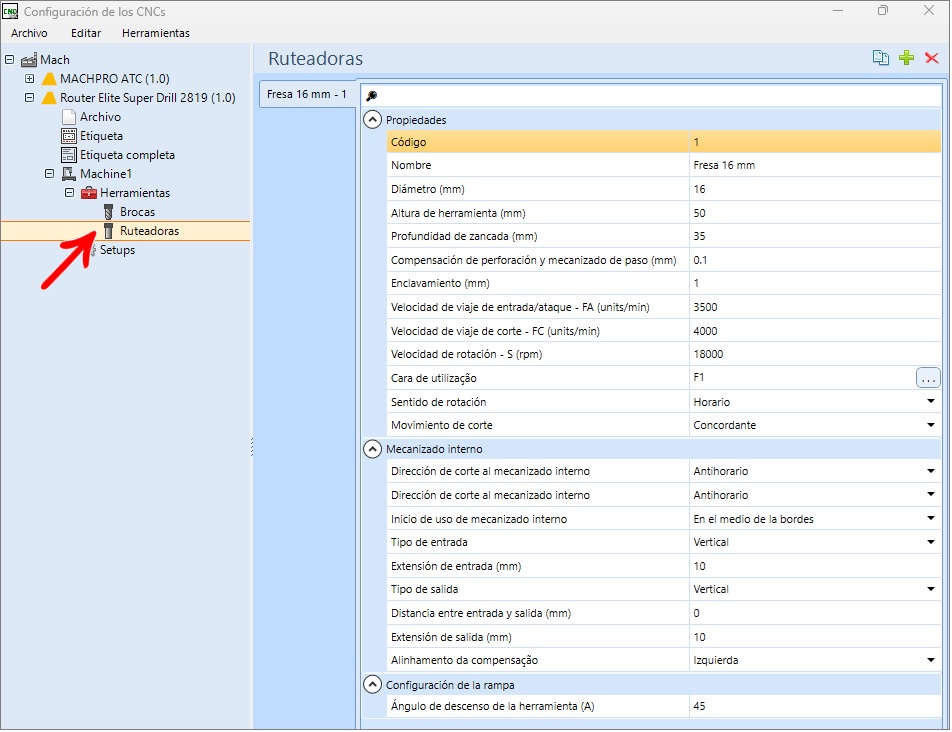Open Inicio de uso de mecanizado interno dropdown

(x=930, y=518)
